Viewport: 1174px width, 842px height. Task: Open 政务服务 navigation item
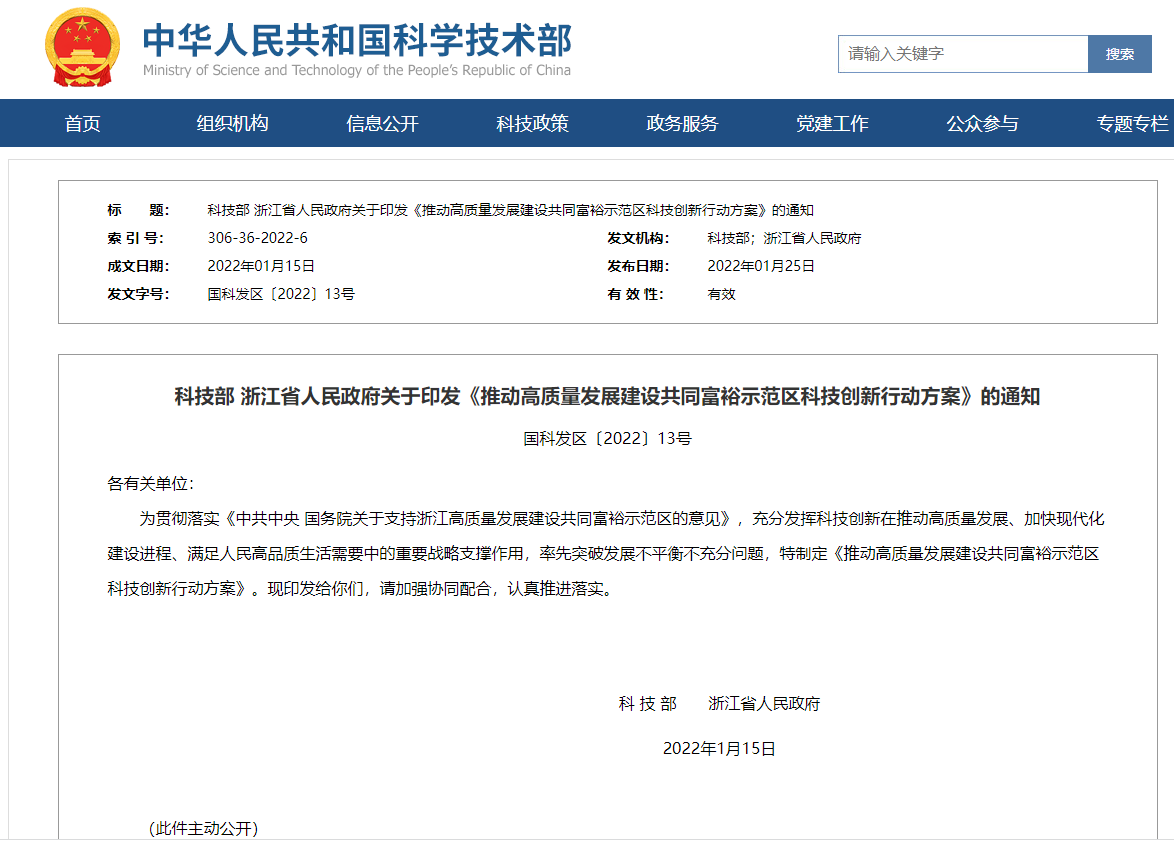[682, 124]
